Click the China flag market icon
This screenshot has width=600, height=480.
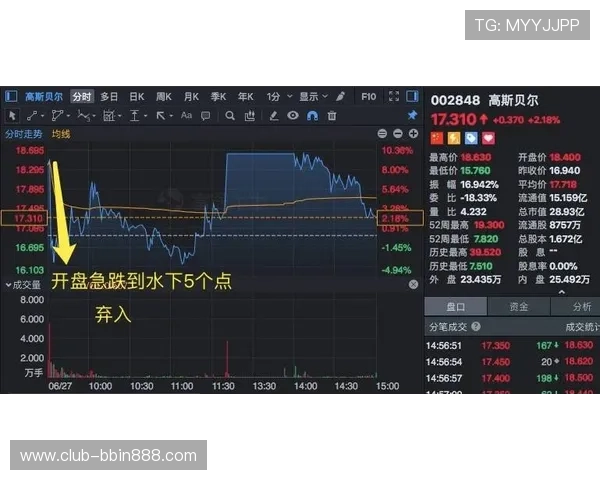437,138
